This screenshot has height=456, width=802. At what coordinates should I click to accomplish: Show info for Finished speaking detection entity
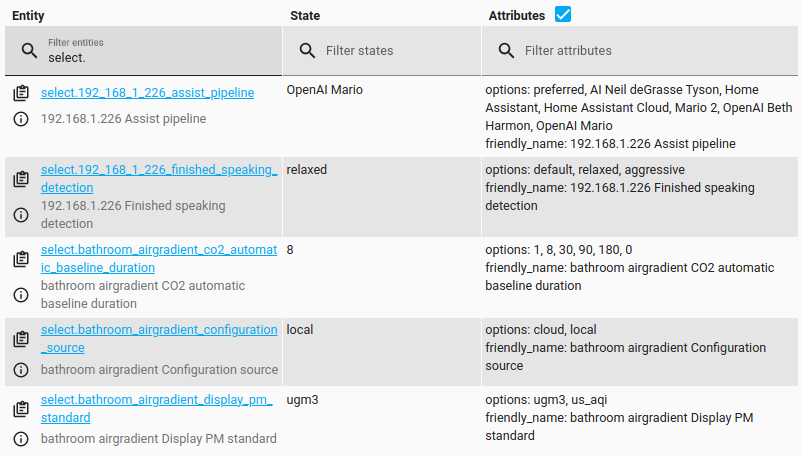tap(21, 215)
